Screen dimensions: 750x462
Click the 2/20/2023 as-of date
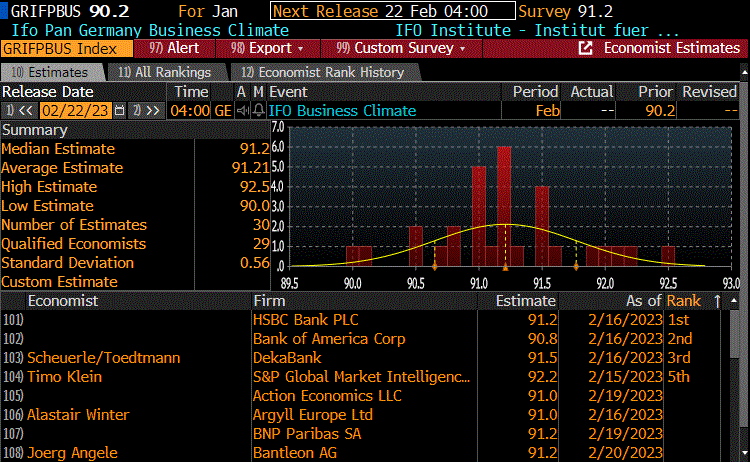pyautogui.click(x=625, y=452)
